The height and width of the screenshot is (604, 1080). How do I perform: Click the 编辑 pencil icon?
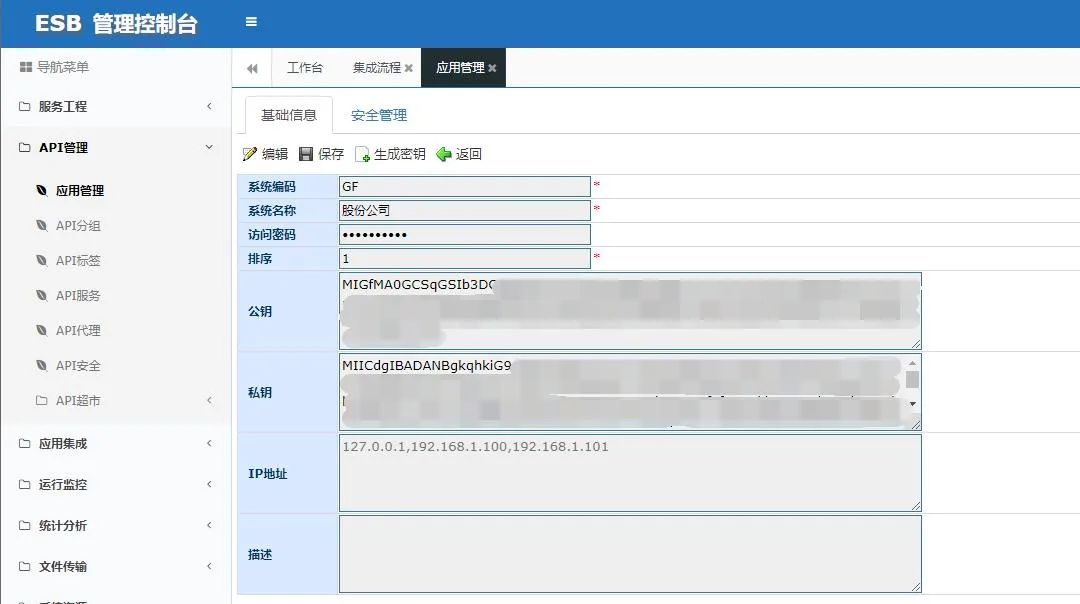(x=249, y=154)
